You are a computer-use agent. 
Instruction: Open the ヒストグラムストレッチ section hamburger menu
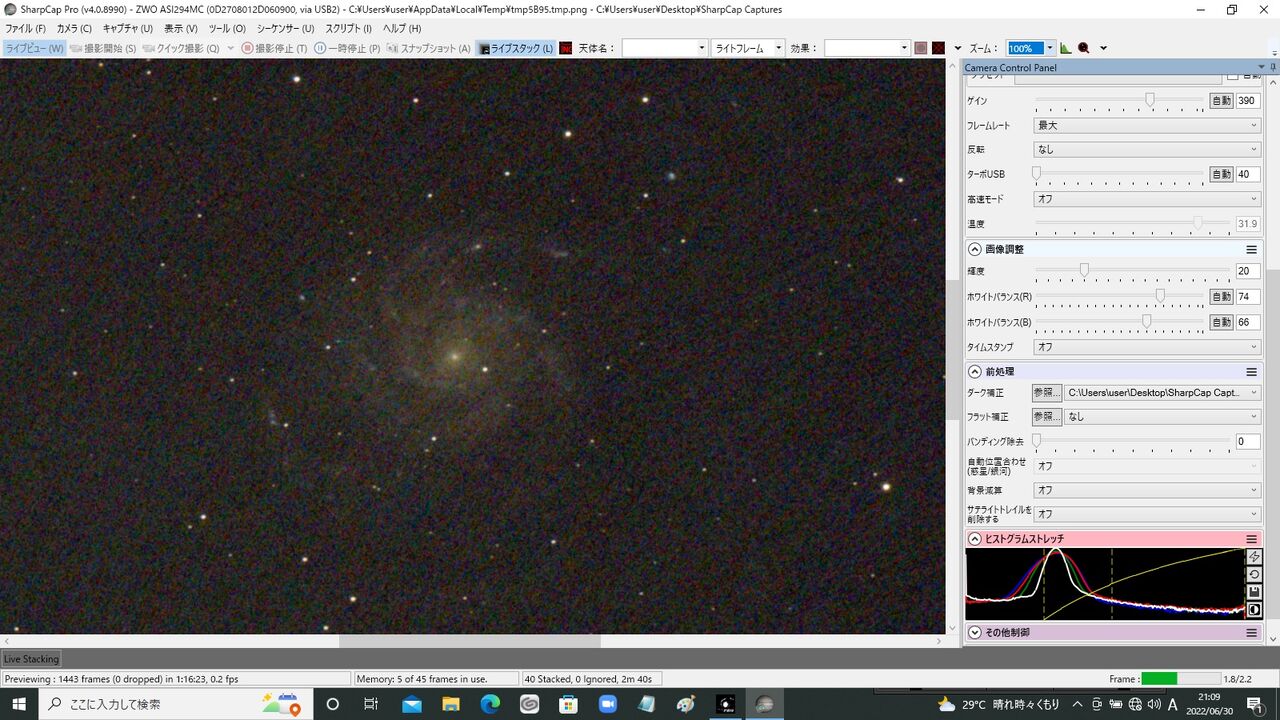1251,539
